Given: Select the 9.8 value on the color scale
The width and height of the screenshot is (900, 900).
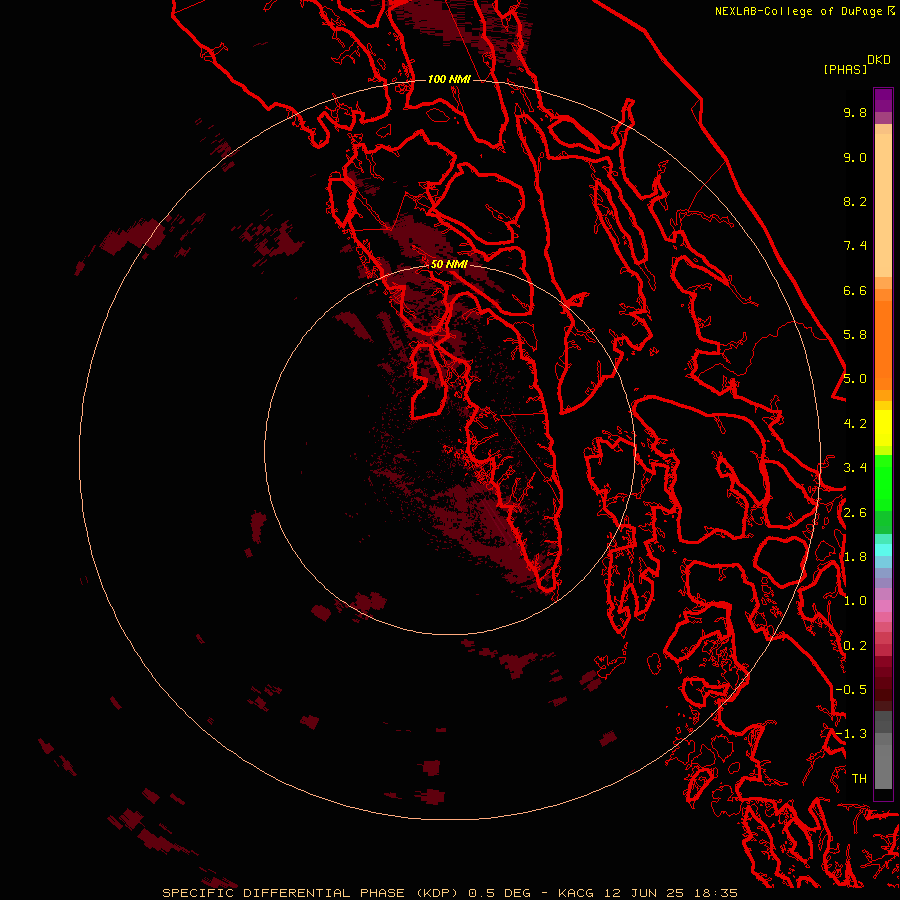Looking at the screenshot, I should (855, 112).
